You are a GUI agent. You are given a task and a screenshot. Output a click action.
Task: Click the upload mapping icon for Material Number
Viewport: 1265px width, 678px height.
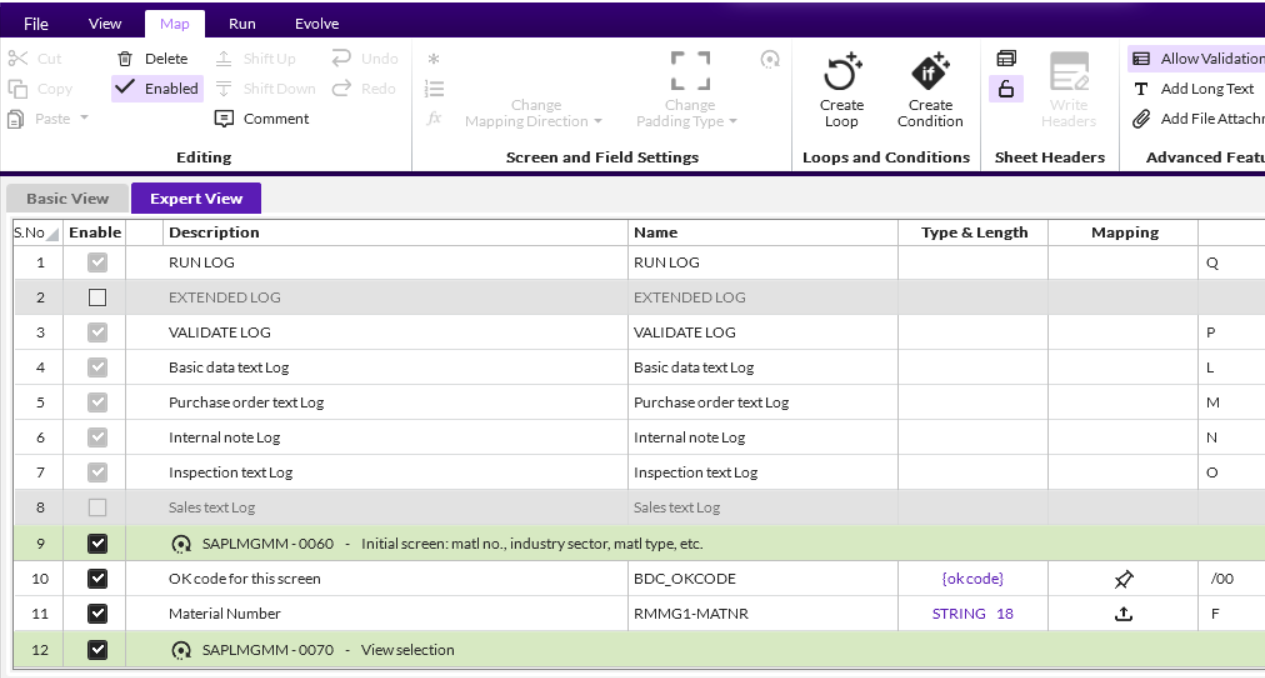[1124, 614]
